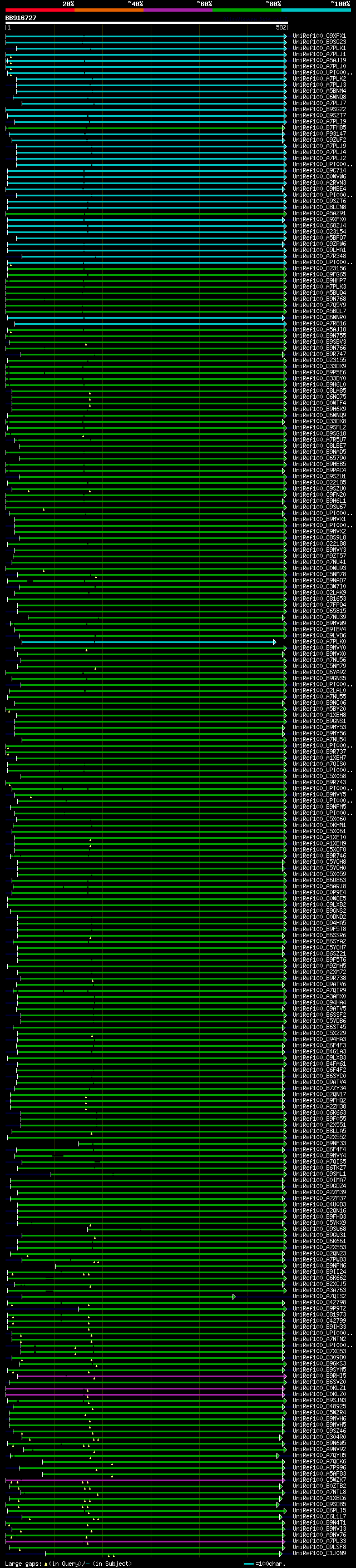The width and height of the screenshot is (356, 1568).
Task: Click label UniRef100_C6L1L7
Action: 319,1516
